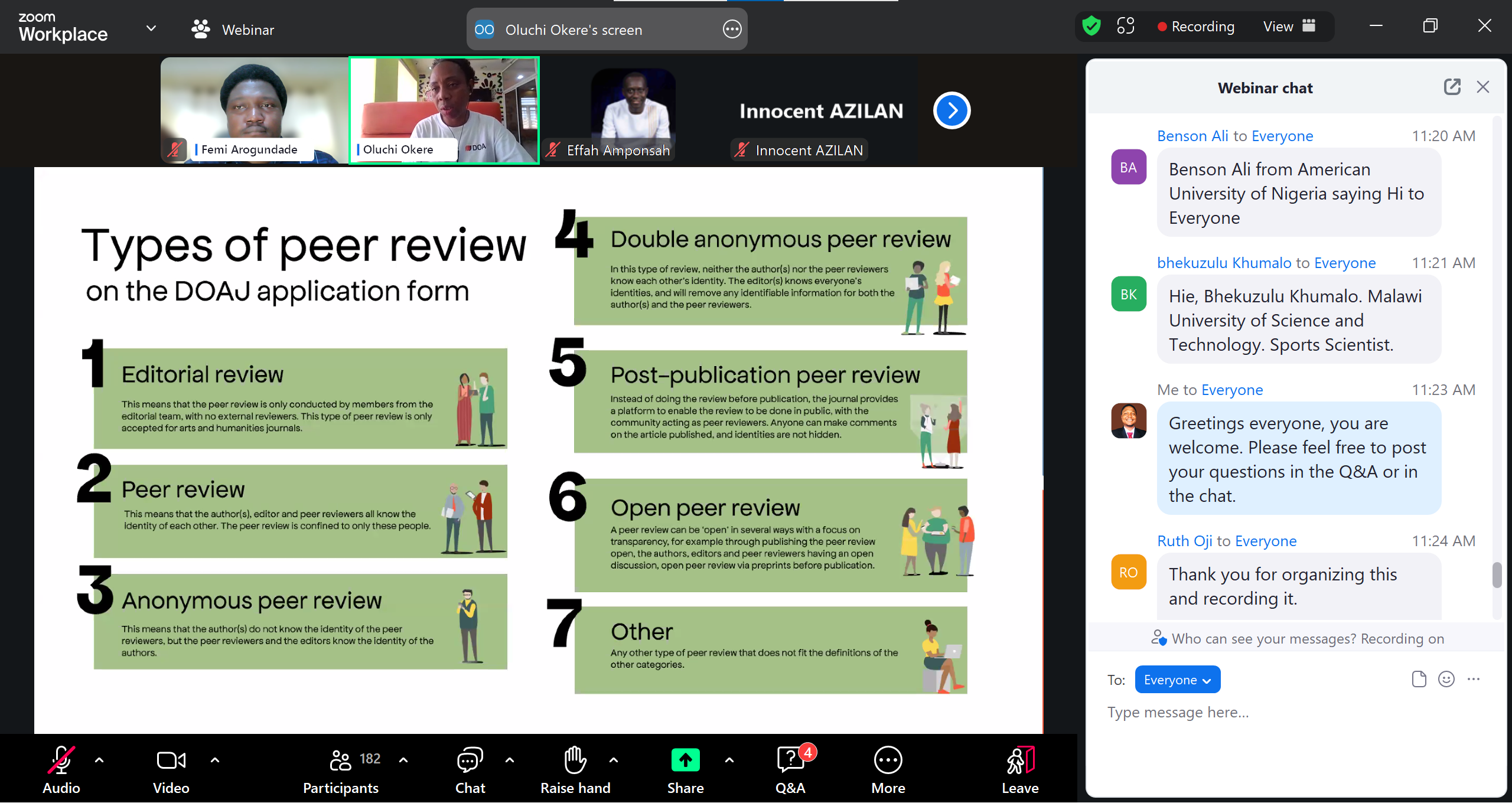Open Zoom Workplace dropdown chevron
The height and width of the screenshot is (803, 1512).
point(151,28)
